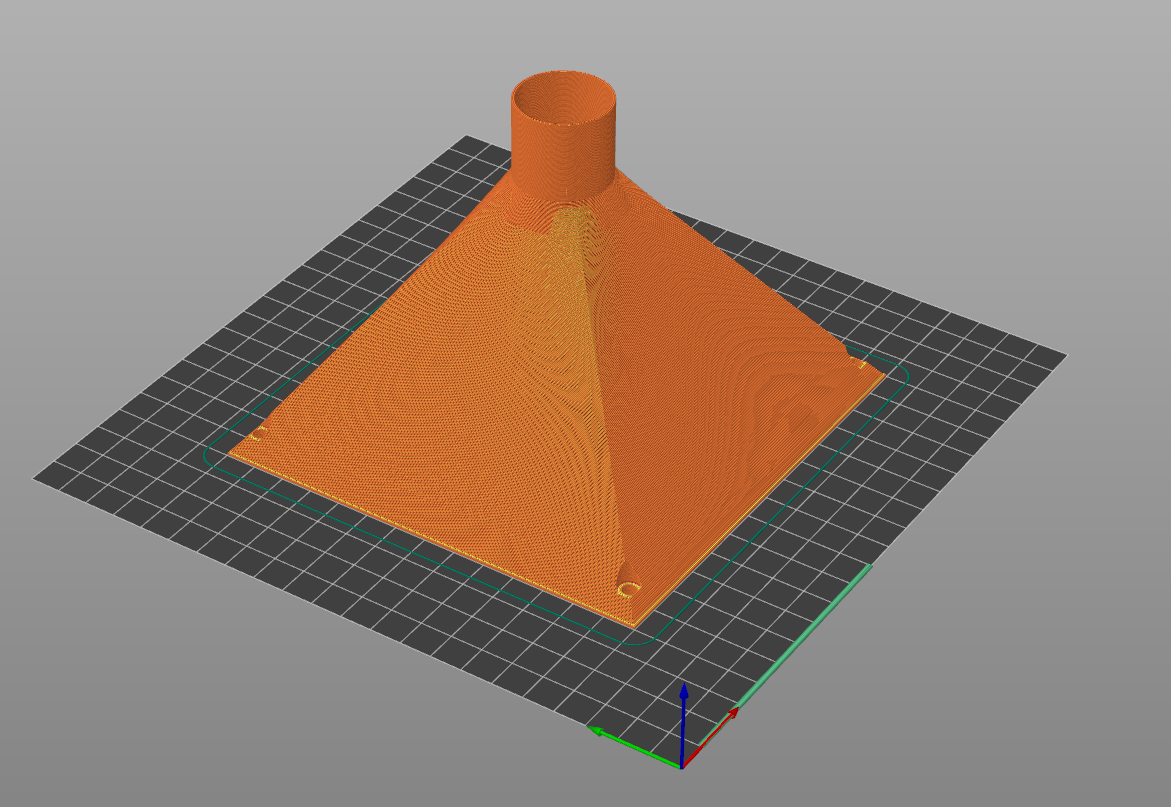
Task: Click the front mounting hole on the base
Action: tap(628, 589)
